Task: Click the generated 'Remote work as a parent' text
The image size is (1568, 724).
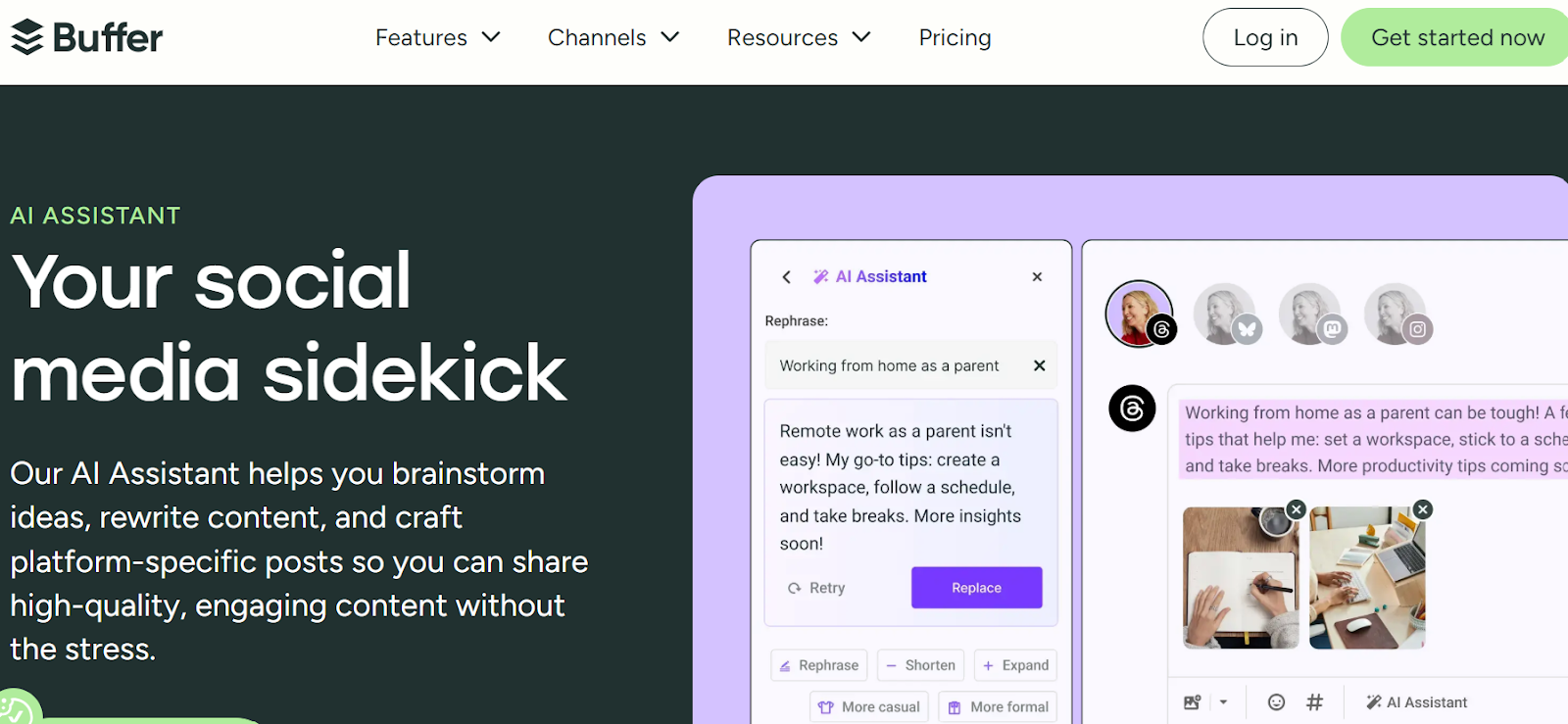Action: (901, 487)
